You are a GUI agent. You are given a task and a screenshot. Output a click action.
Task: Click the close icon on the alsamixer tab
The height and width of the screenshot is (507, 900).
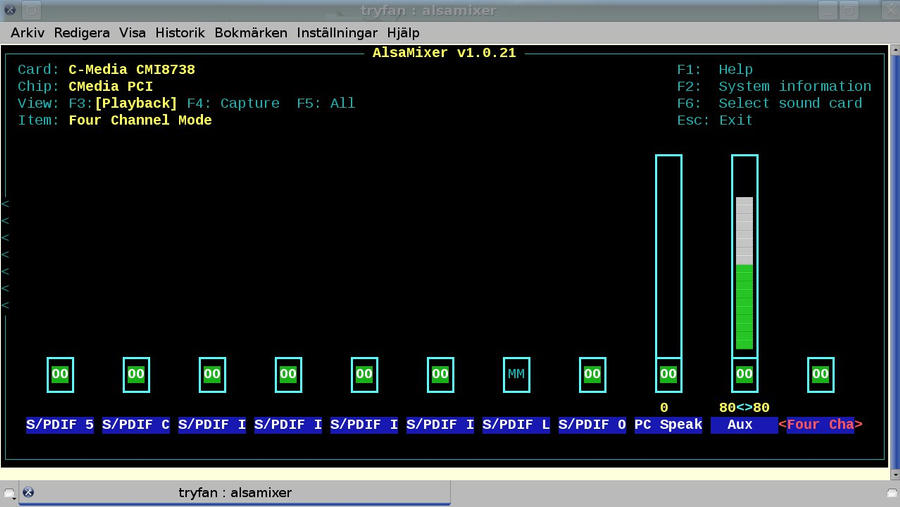click(28, 492)
